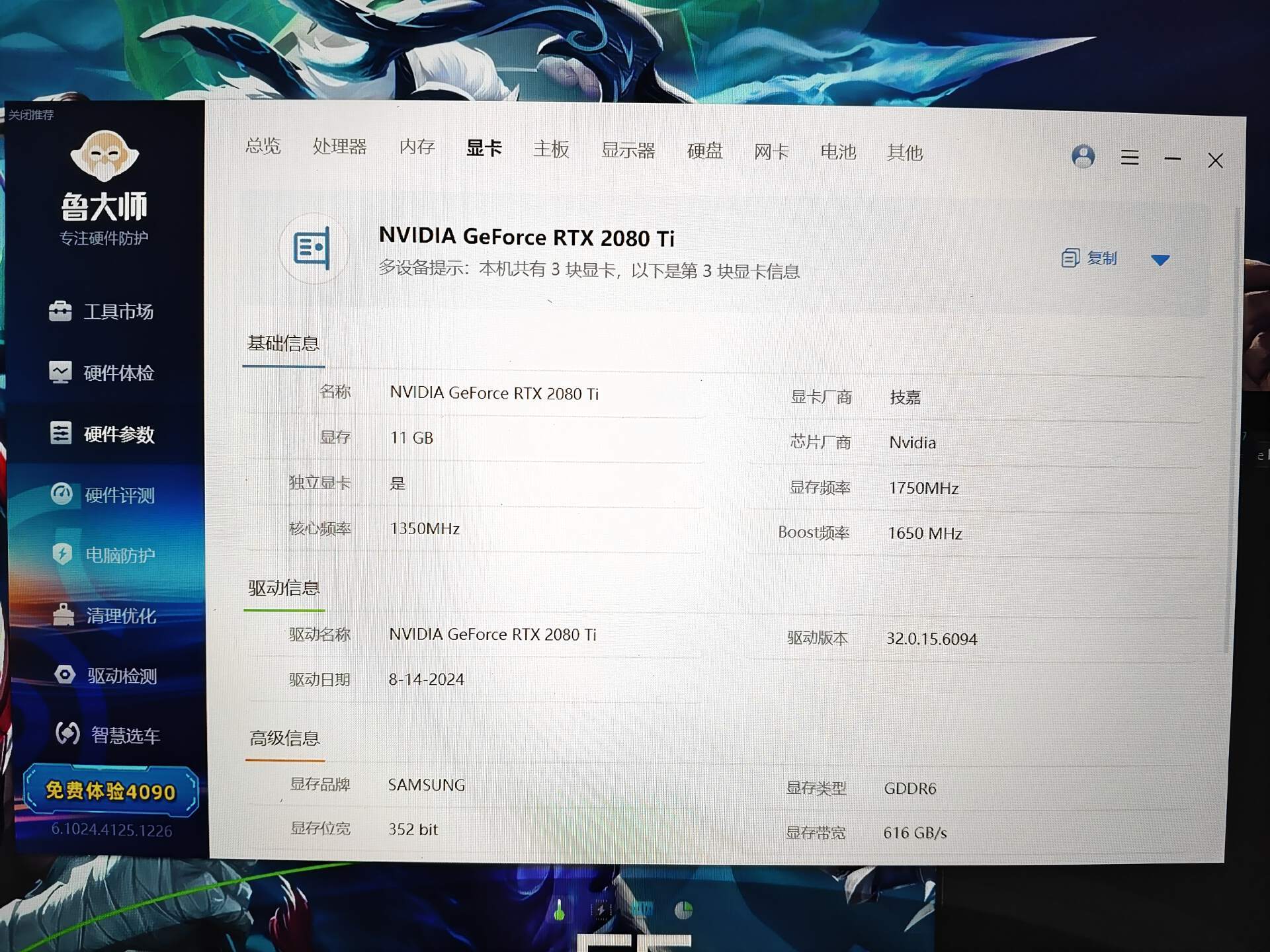Open the hamburger main menu

click(1130, 157)
